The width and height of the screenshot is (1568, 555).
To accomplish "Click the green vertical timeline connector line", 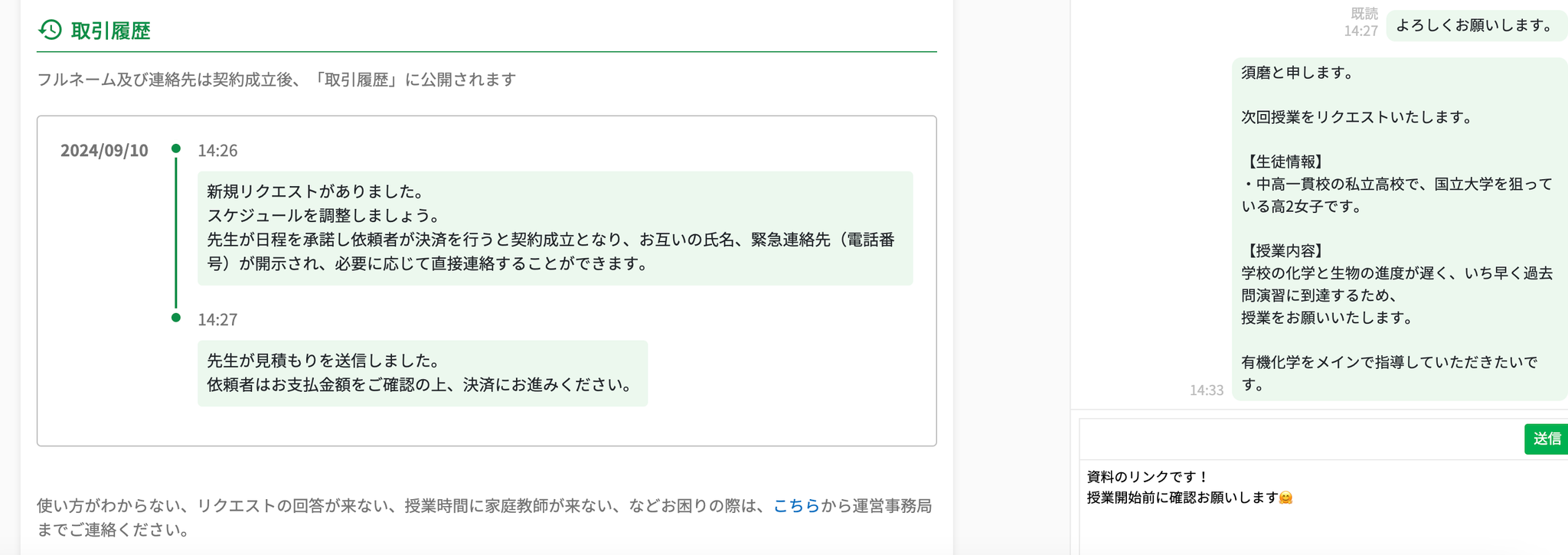I will [x=176, y=233].
